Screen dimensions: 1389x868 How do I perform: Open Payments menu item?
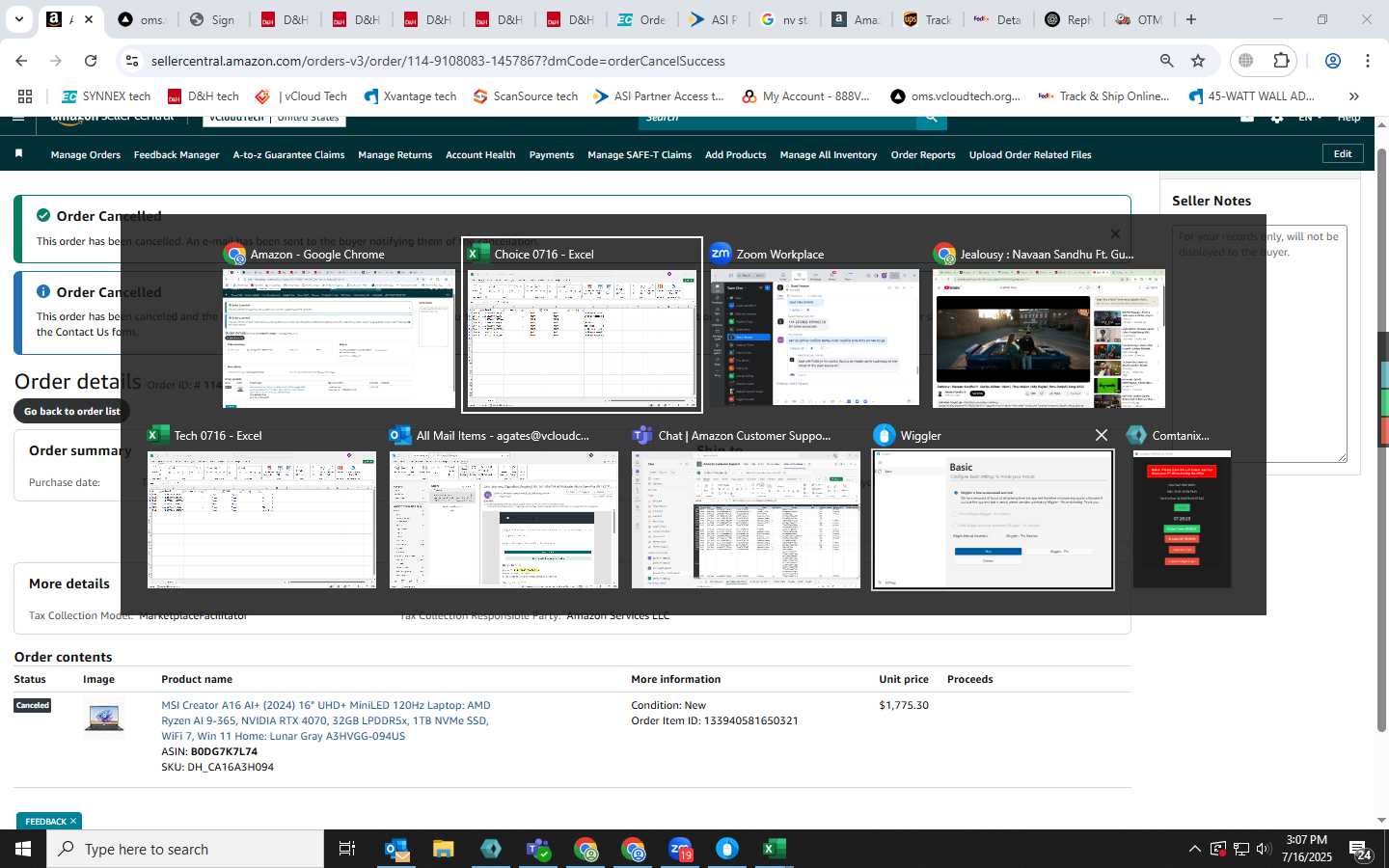(552, 154)
